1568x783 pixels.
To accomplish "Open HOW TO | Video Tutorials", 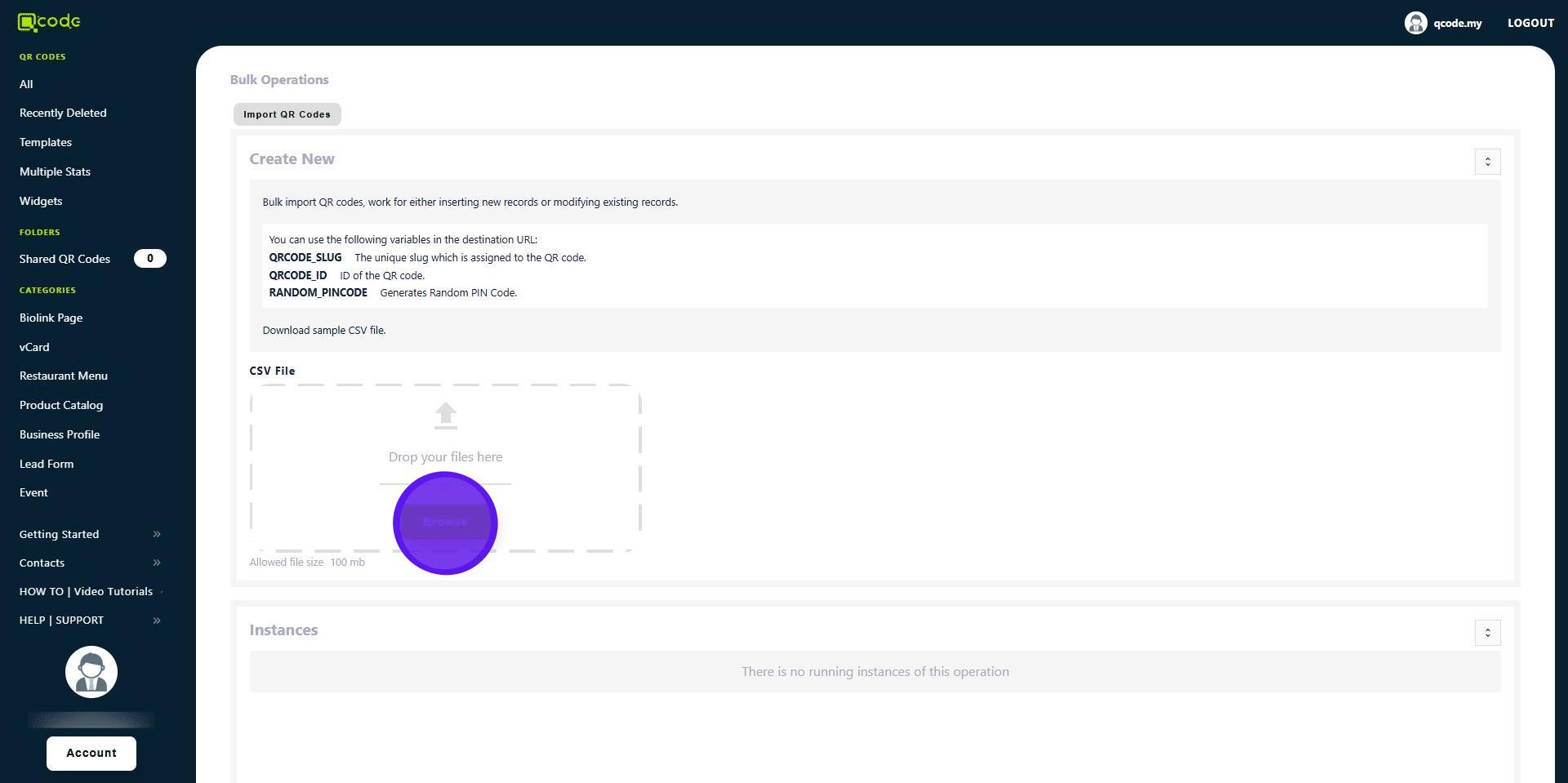I will pyautogui.click(x=86, y=591).
